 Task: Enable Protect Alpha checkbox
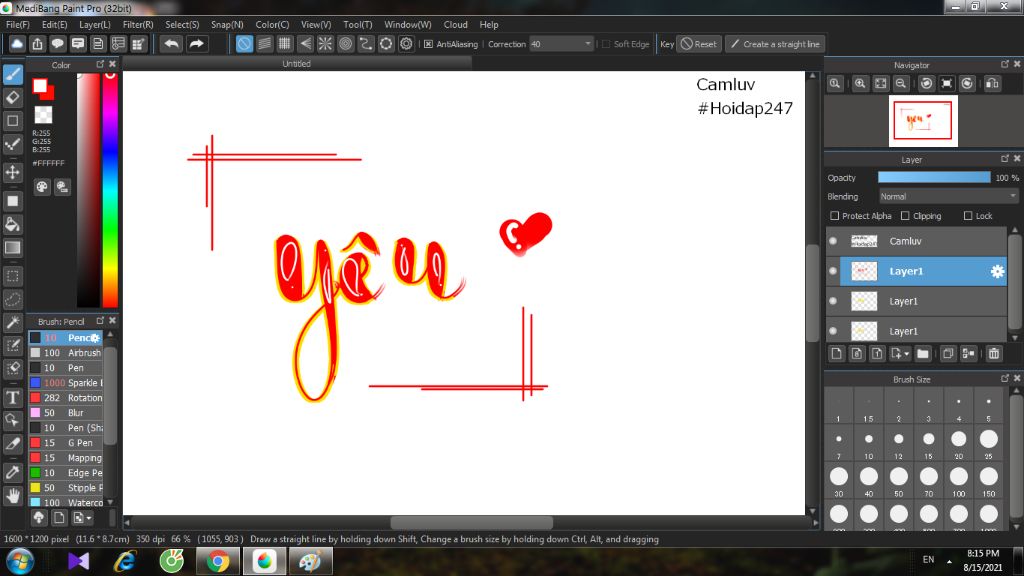pyautogui.click(x=834, y=216)
